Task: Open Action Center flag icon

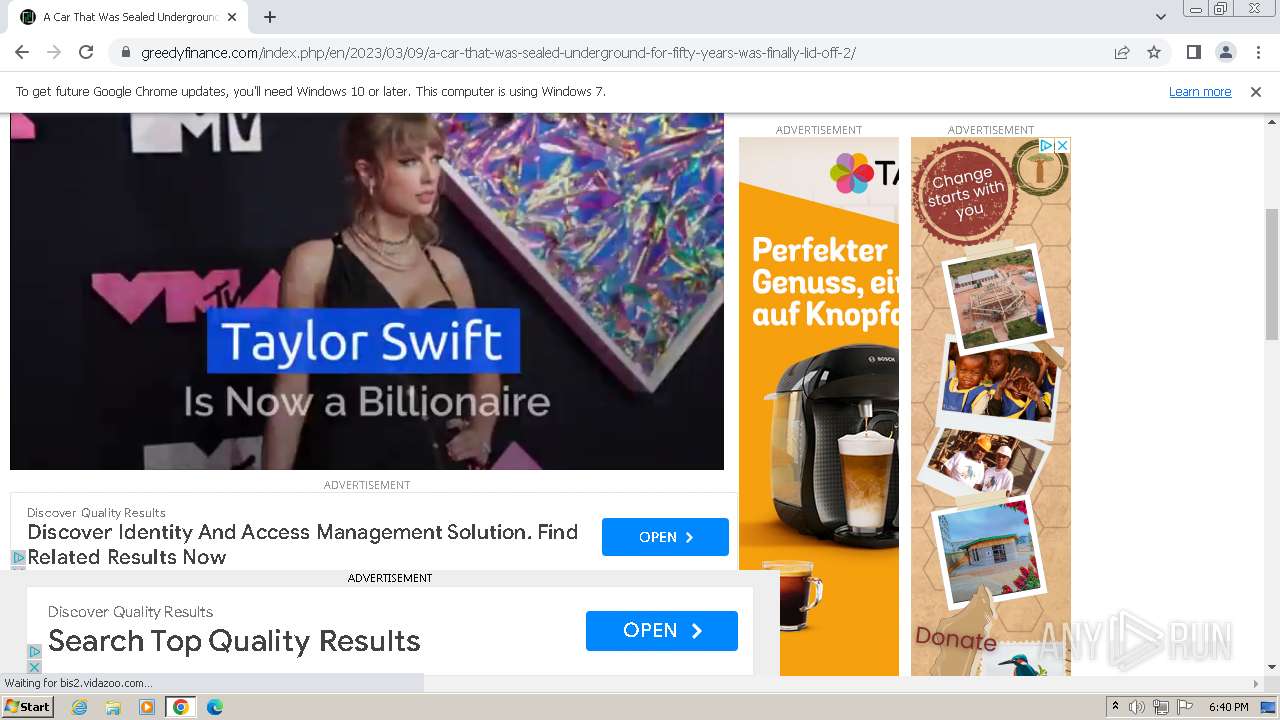Action: coord(1185,707)
